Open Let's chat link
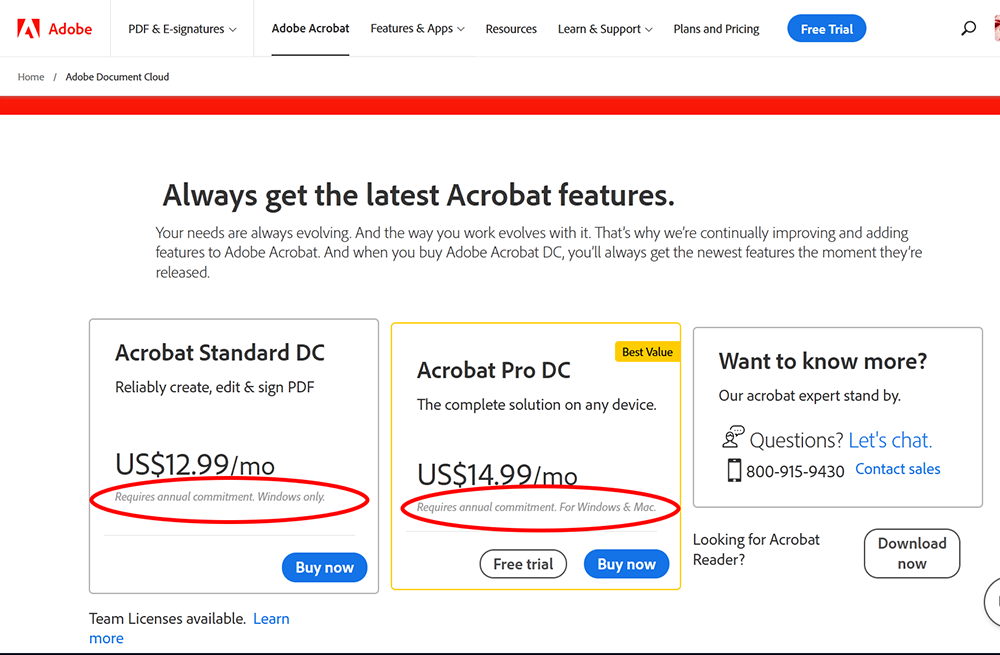The image size is (1000, 655). [x=889, y=439]
